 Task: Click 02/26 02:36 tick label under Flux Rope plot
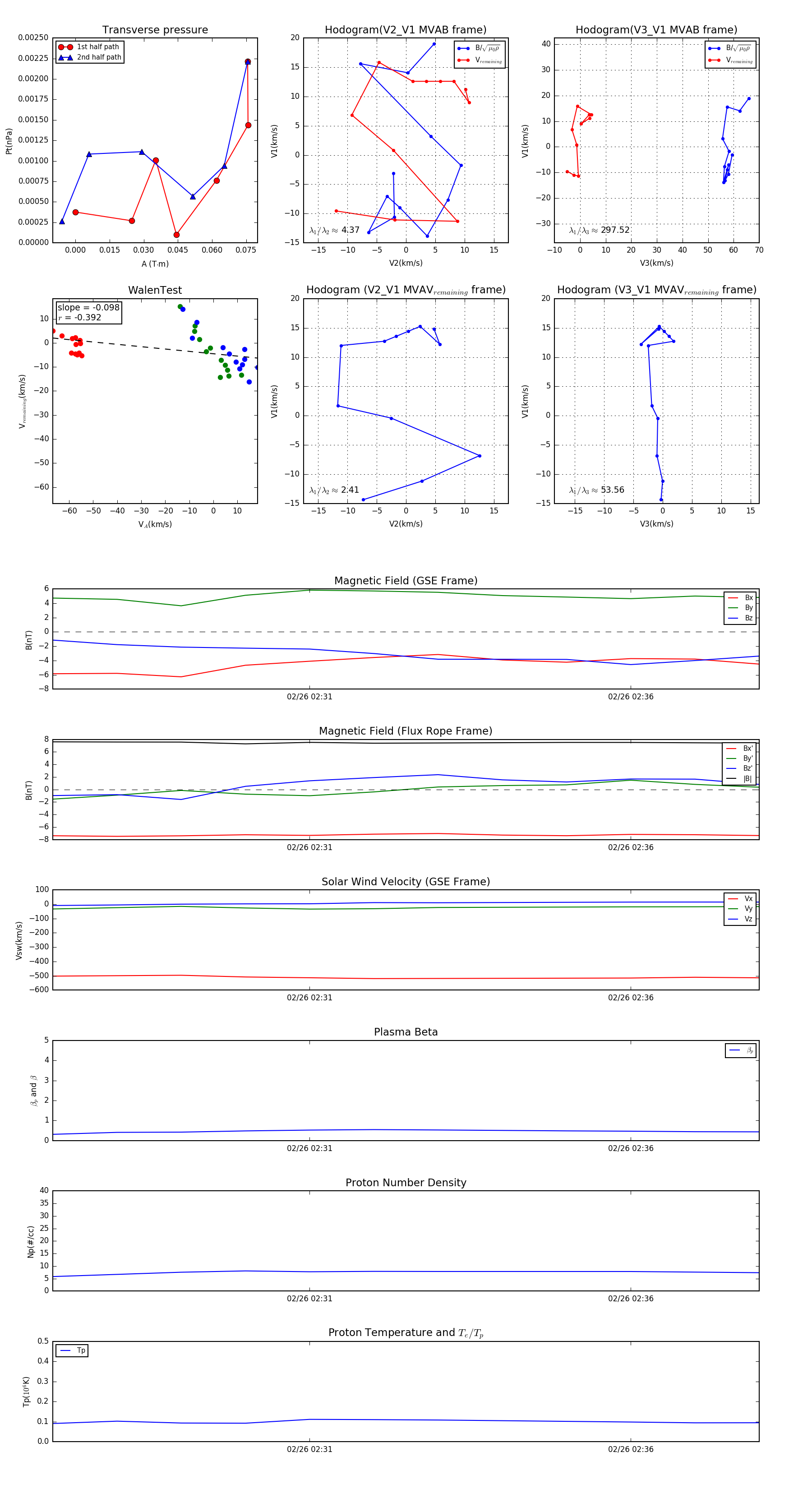pyautogui.click(x=631, y=847)
